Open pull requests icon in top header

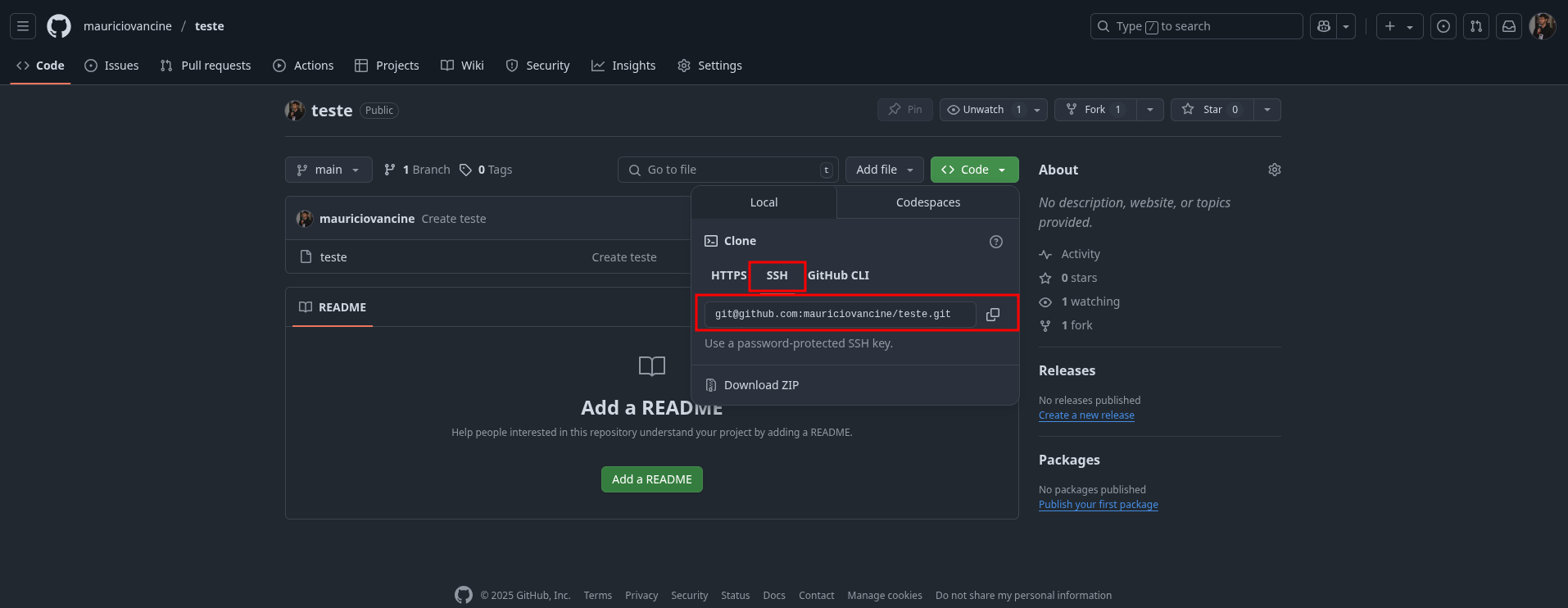click(x=1475, y=26)
